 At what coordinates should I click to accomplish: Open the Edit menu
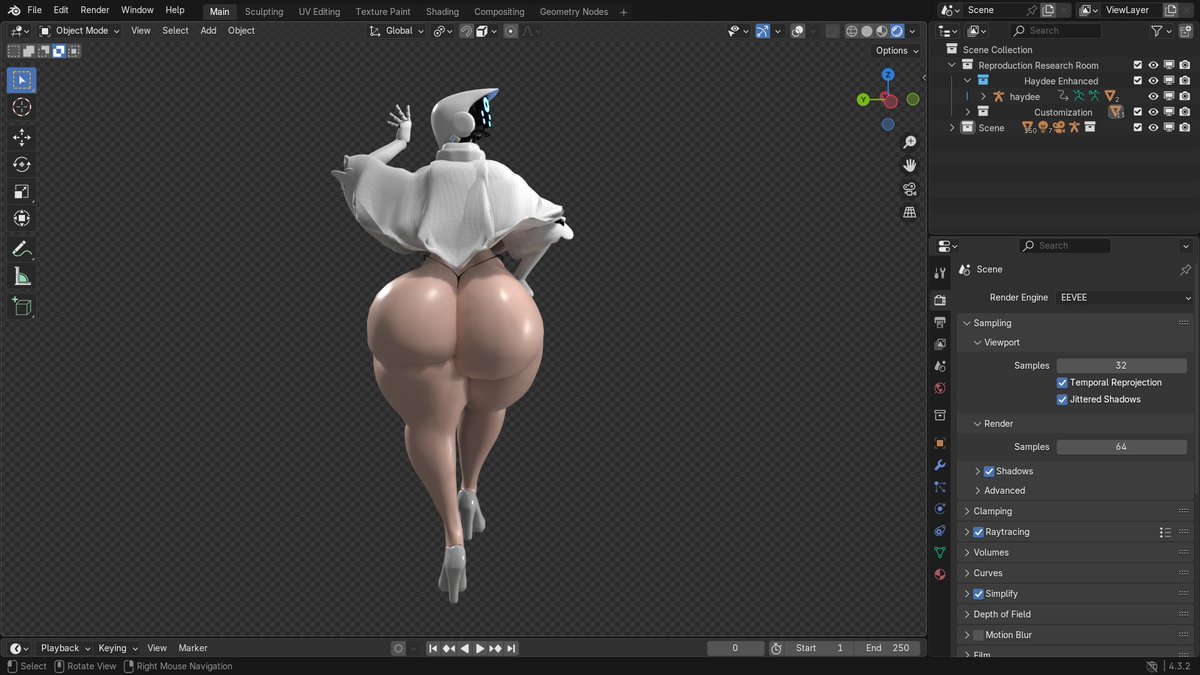pyautogui.click(x=61, y=10)
